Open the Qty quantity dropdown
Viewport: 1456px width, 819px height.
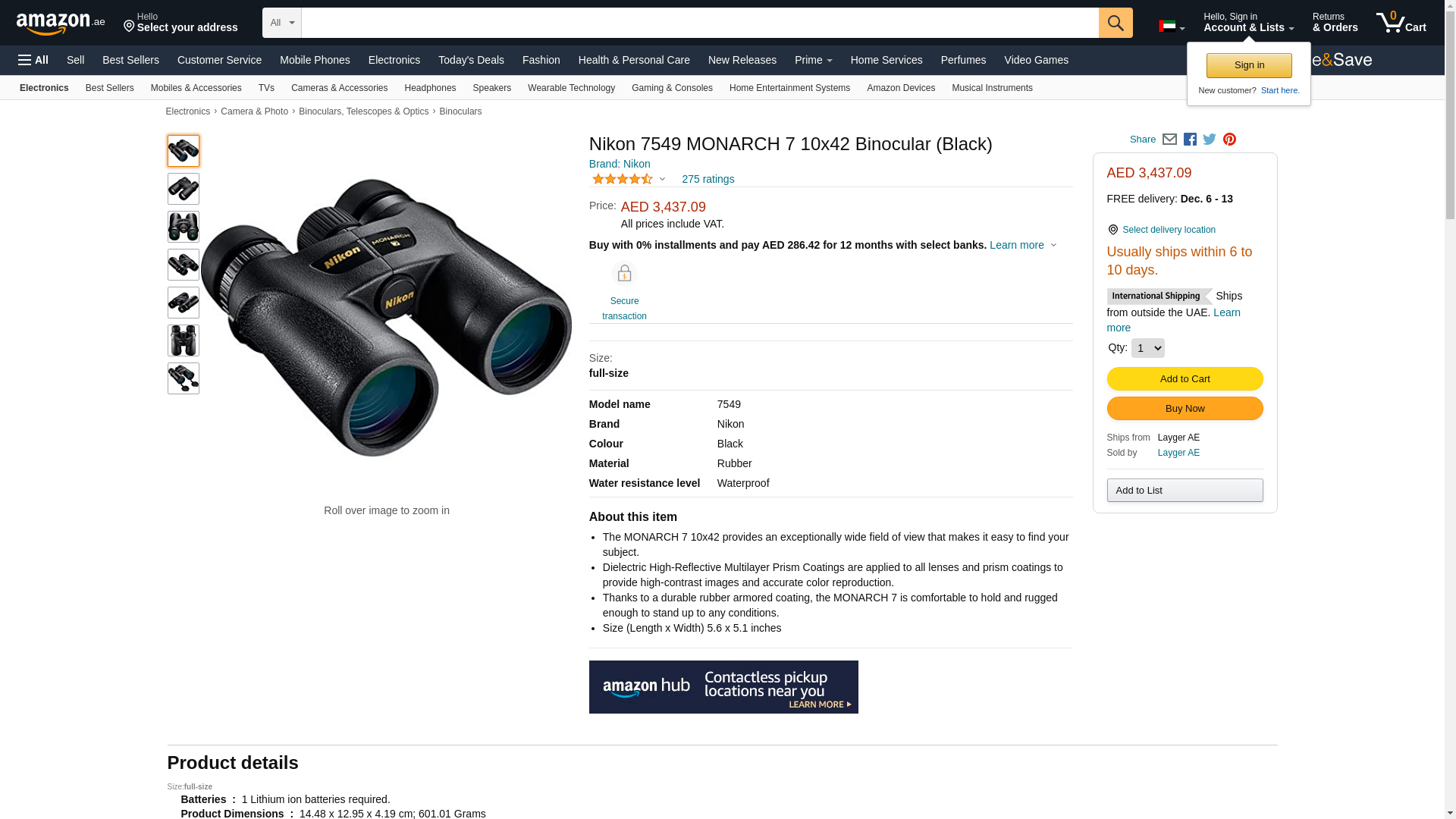tap(1147, 348)
